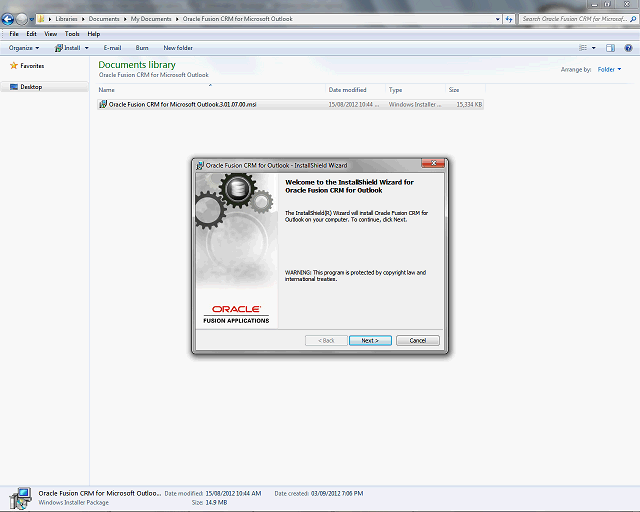Viewport: 640px width, 512px height.
Task: Click the refresh button next to address bar
Action: (x=509, y=19)
